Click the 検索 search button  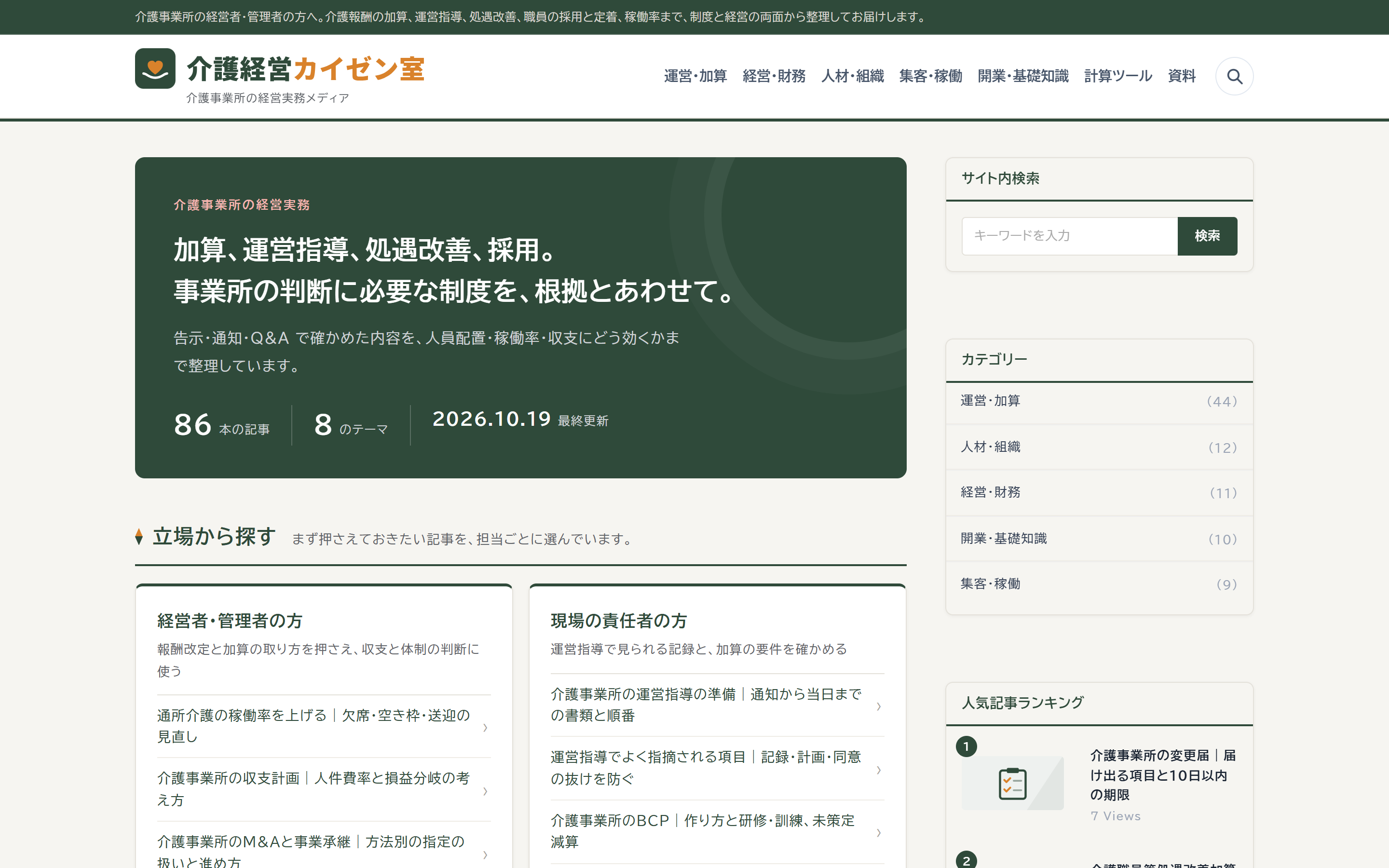[x=1207, y=236]
